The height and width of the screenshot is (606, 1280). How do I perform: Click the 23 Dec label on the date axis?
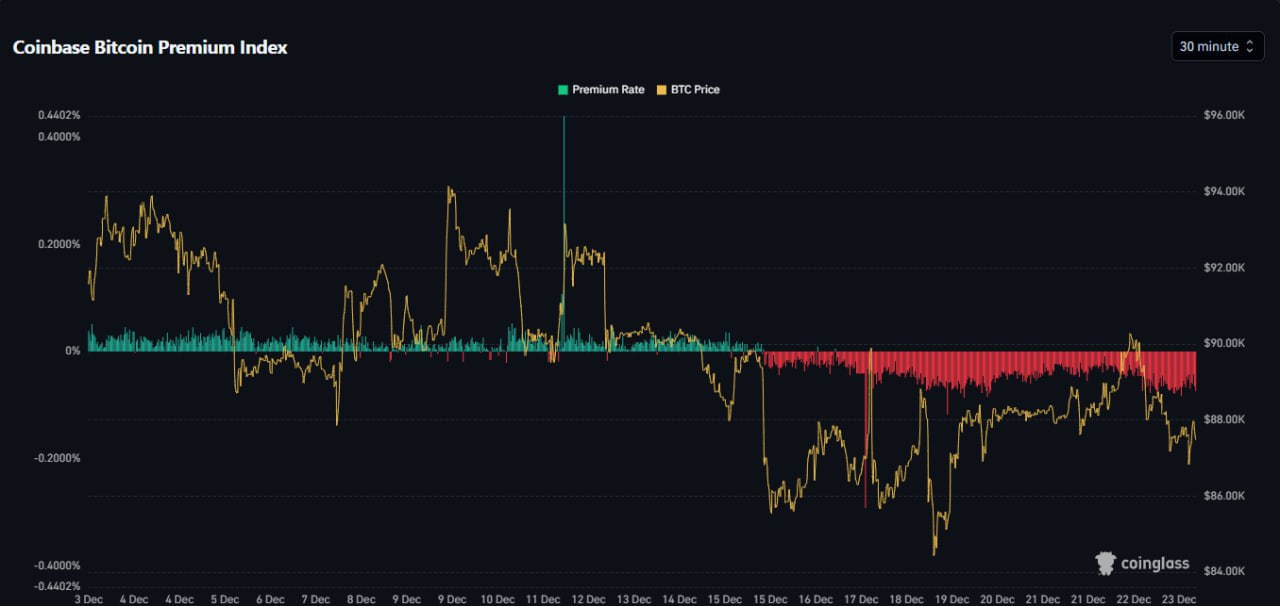[x=1181, y=598]
